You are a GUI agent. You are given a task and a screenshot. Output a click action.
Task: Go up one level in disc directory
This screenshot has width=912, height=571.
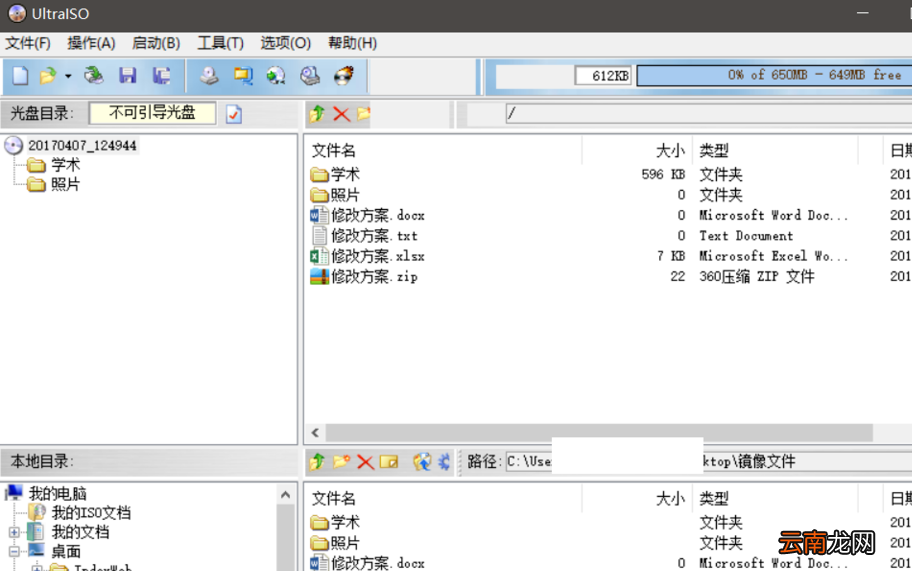[x=317, y=113]
